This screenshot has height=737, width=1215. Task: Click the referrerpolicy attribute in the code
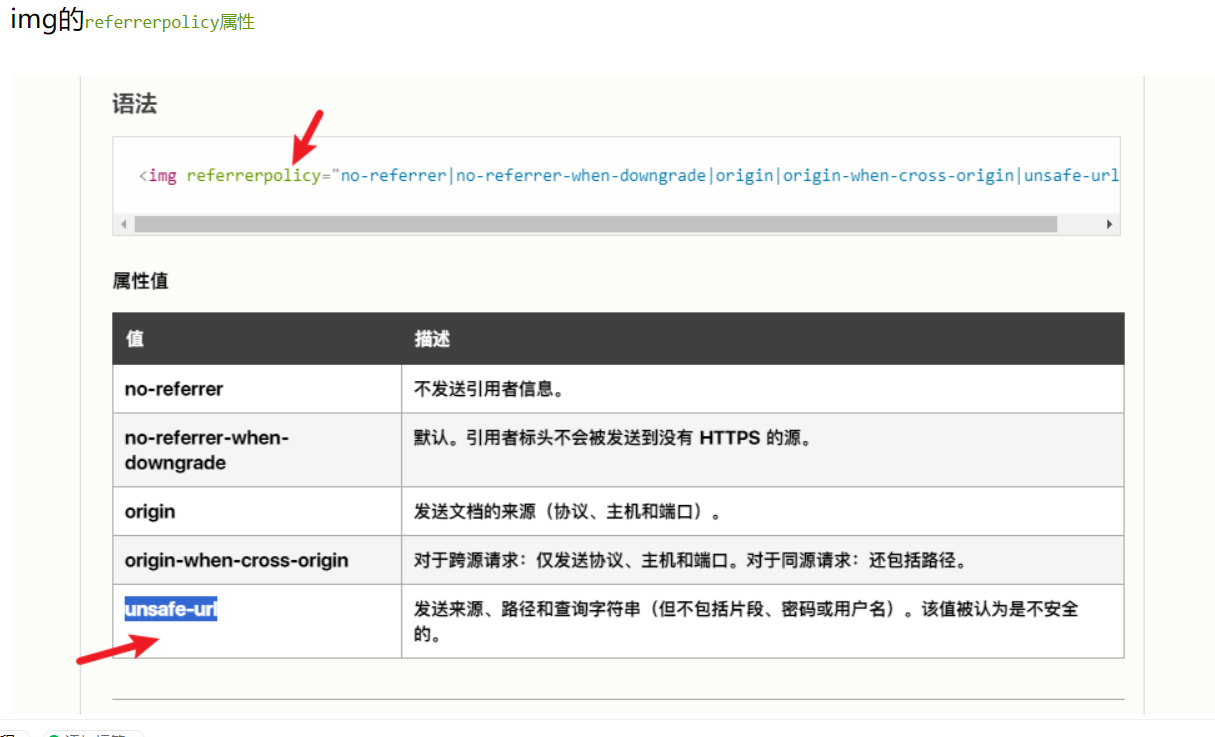pos(252,176)
